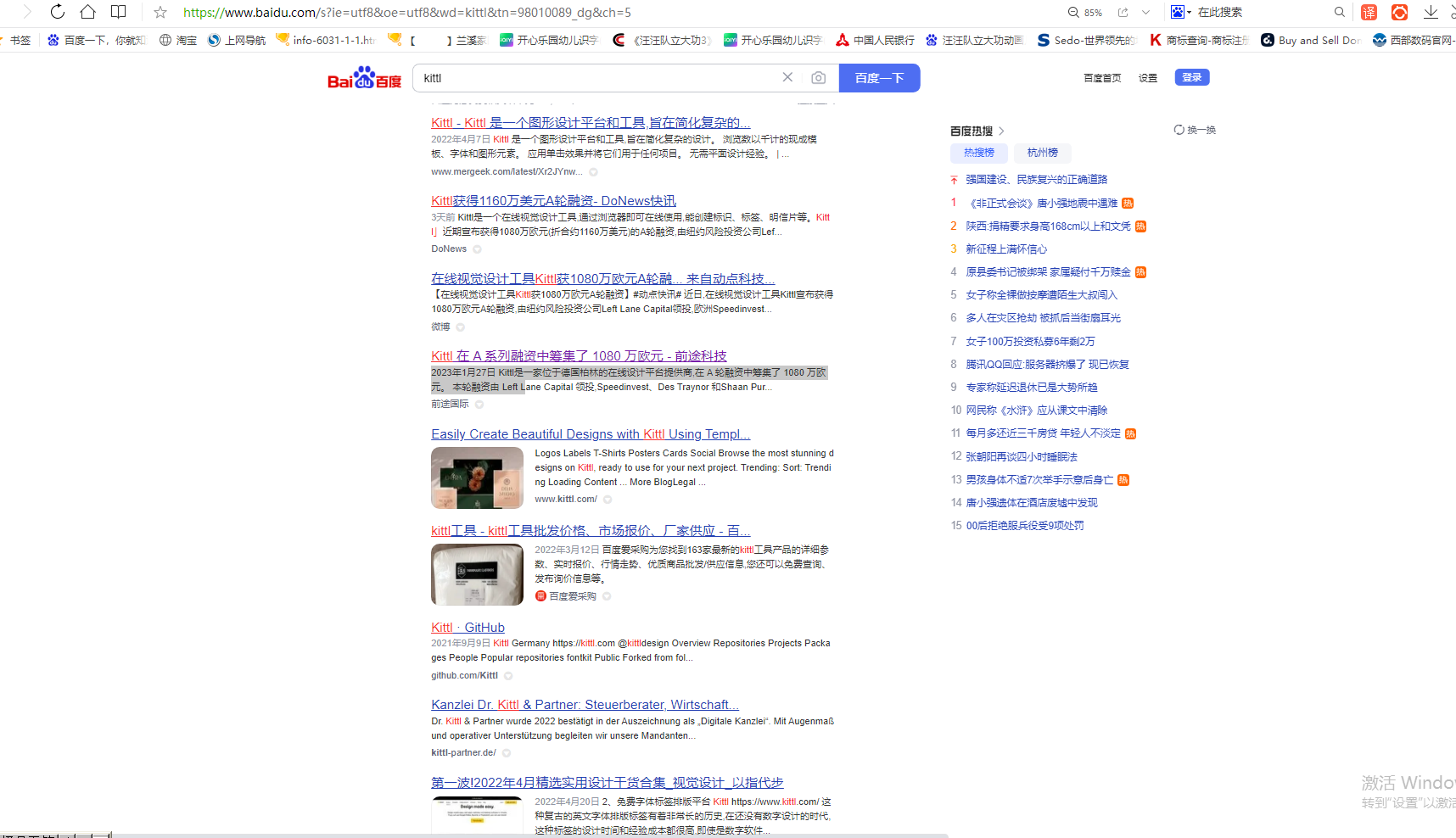Click the camera image-search icon
This screenshot has width=1456, height=838.
point(818,78)
